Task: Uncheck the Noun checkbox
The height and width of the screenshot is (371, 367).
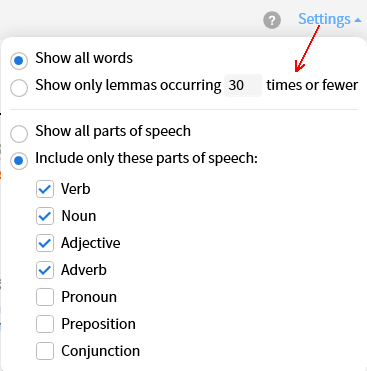Action: (x=45, y=216)
